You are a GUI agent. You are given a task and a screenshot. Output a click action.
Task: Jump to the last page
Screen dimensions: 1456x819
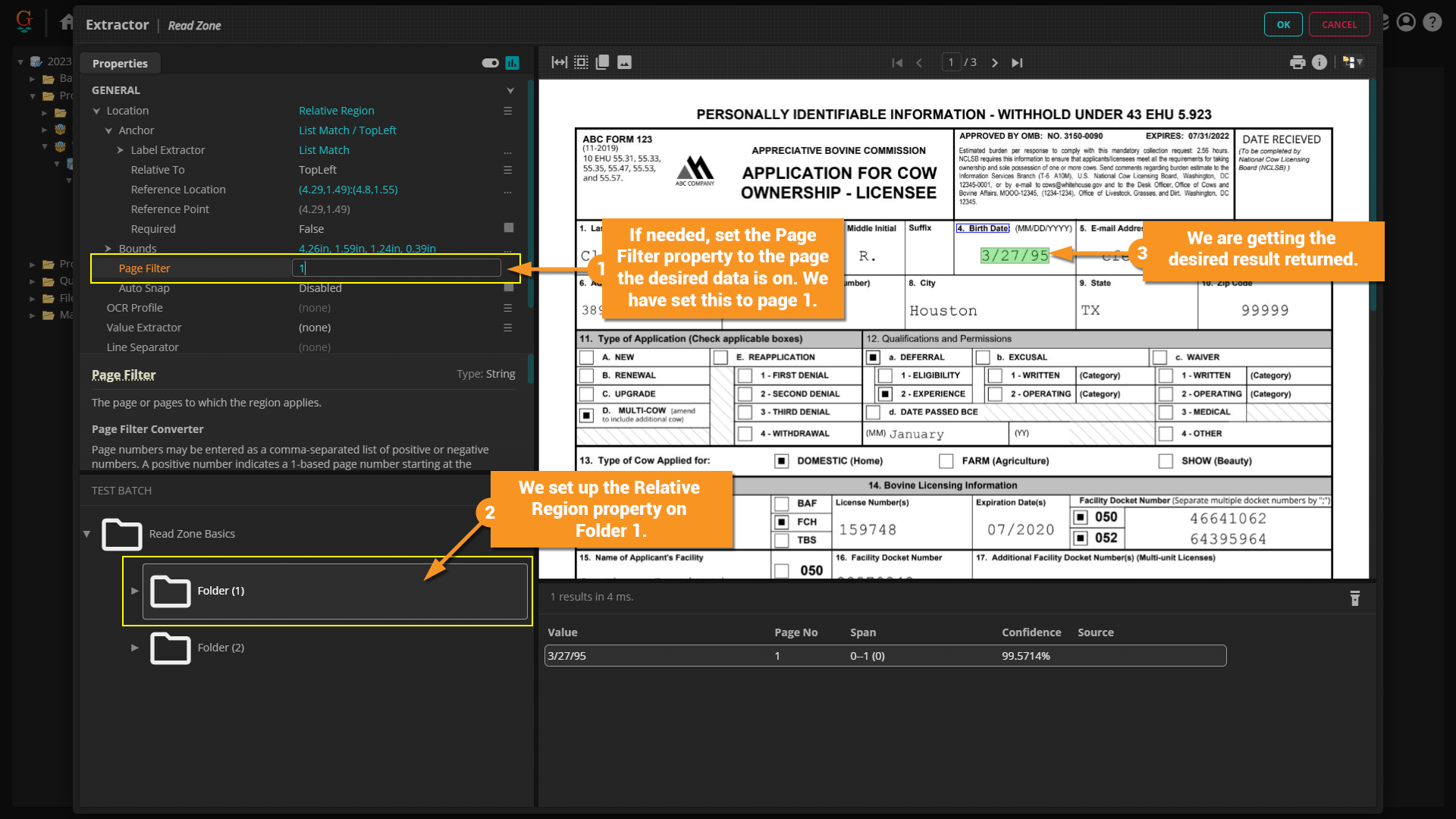[1017, 63]
